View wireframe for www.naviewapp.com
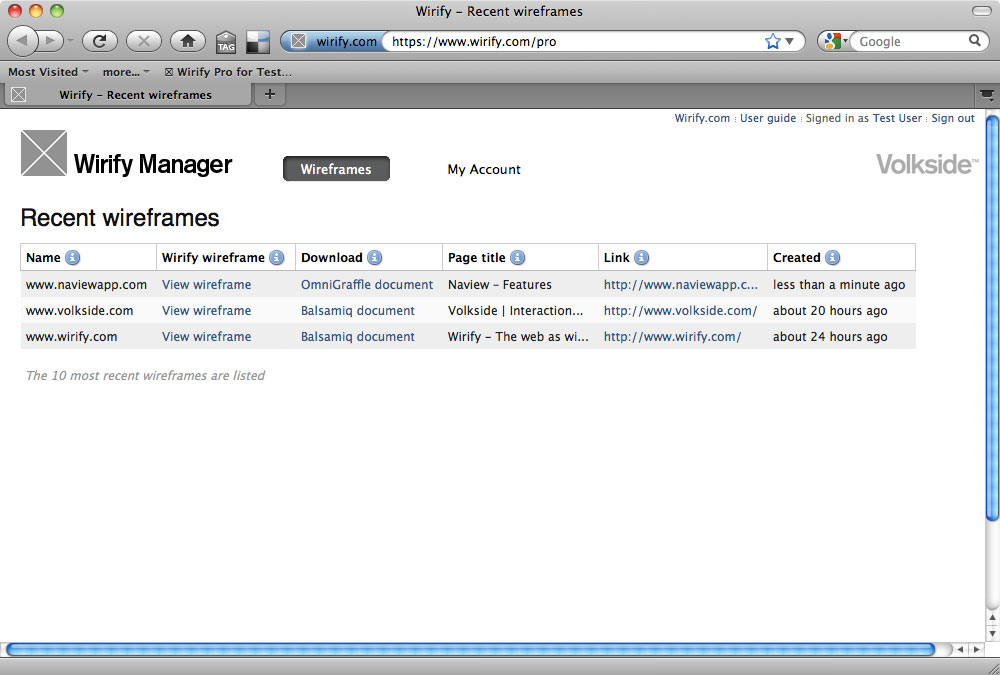 click(207, 285)
